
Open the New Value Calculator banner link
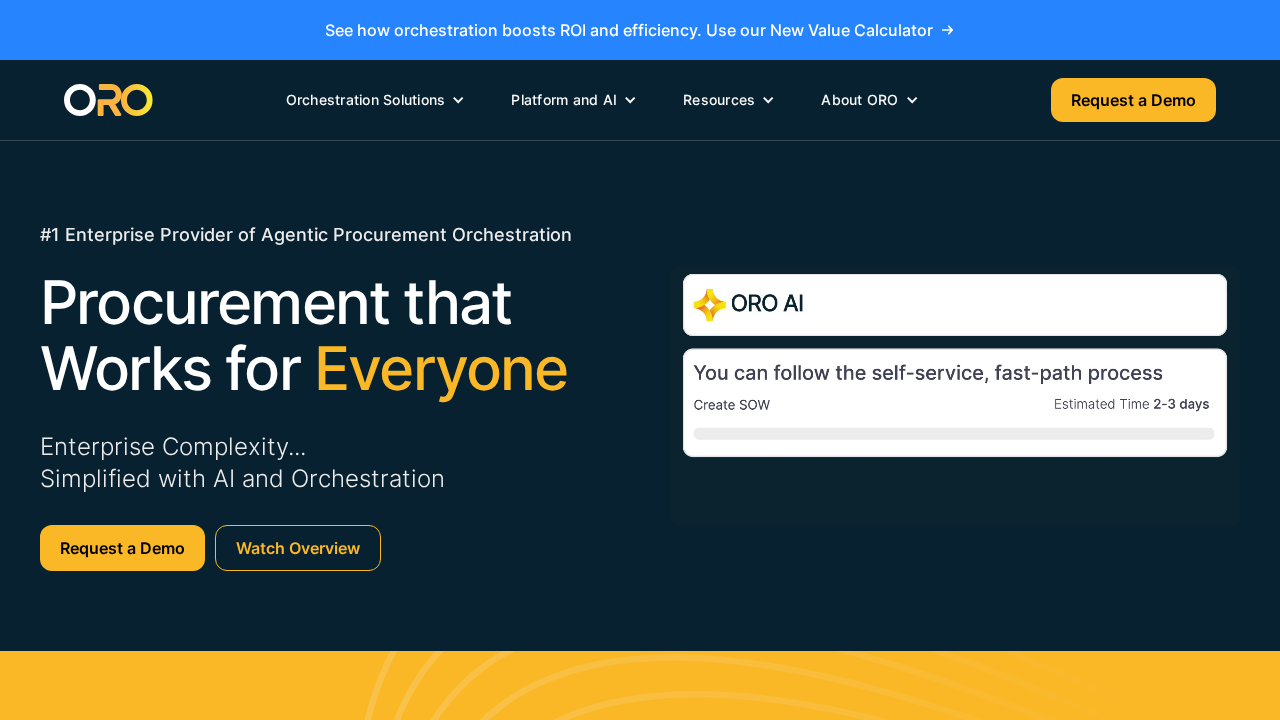tap(639, 30)
